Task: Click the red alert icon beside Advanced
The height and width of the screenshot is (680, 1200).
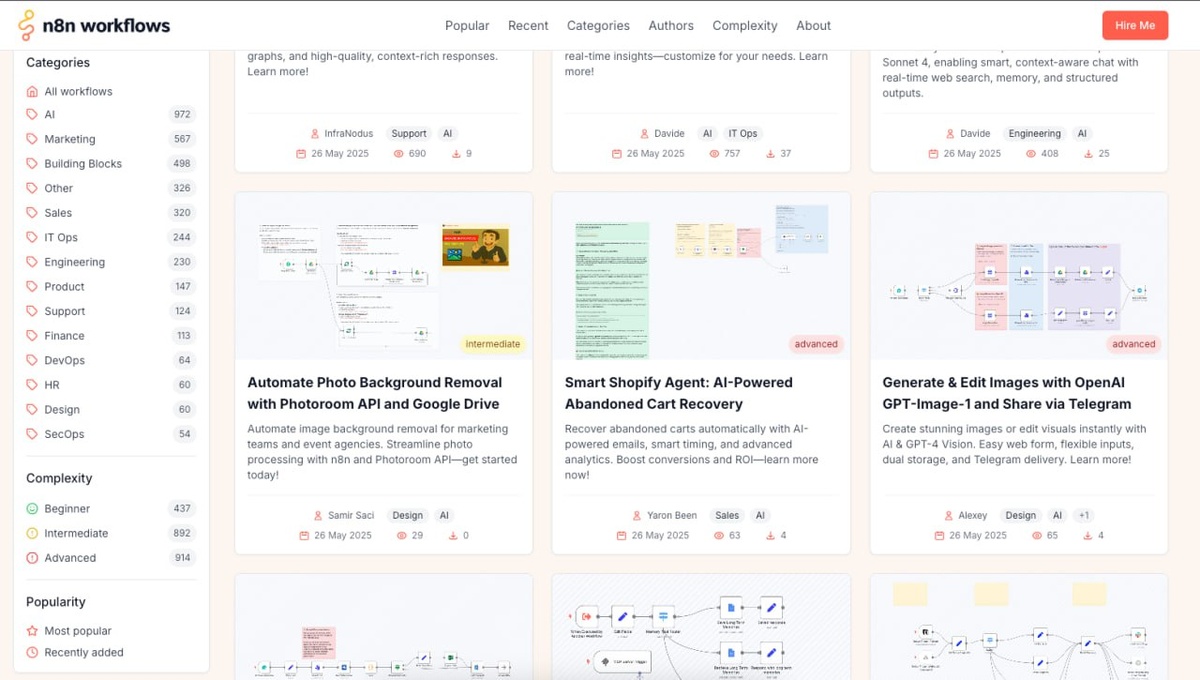Action: tap(33, 558)
